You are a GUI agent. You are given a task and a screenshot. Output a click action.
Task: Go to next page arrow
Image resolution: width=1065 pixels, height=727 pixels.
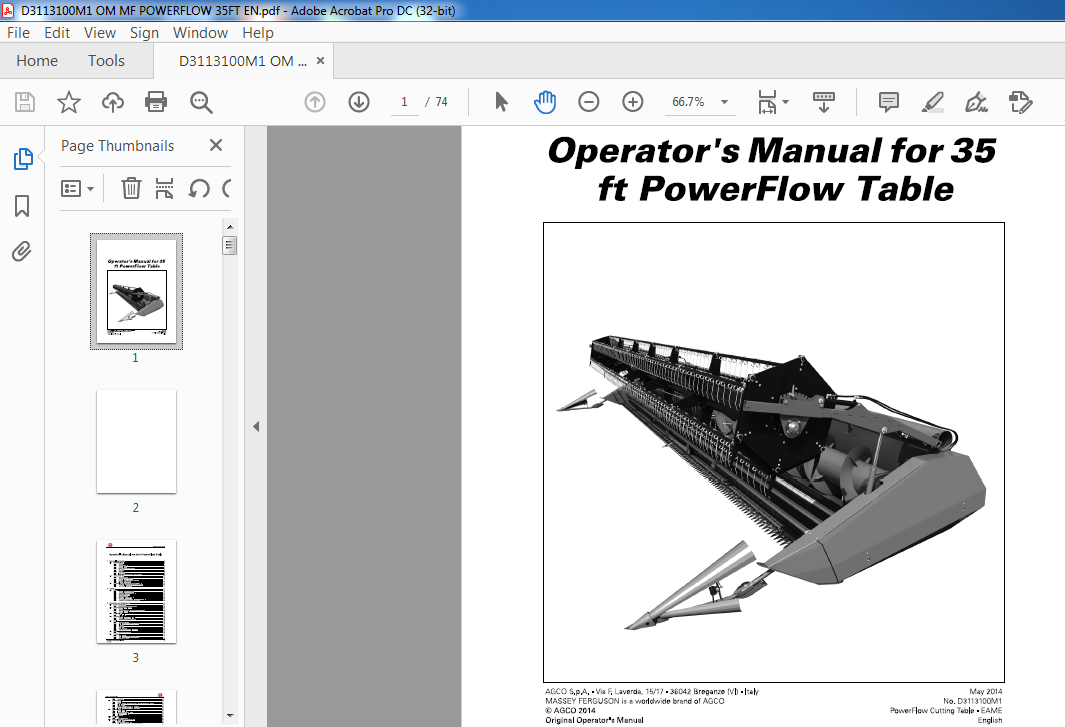359,102
